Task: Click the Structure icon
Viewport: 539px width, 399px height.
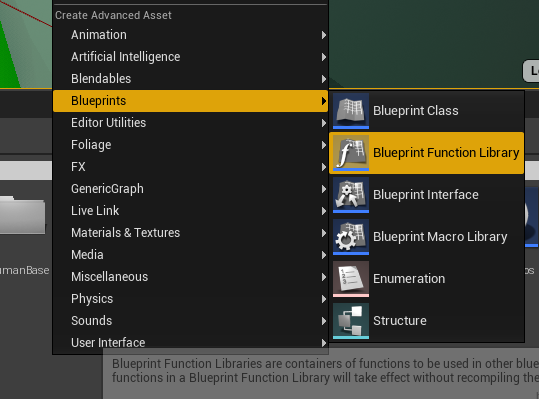Action: [x=351, y=320]
